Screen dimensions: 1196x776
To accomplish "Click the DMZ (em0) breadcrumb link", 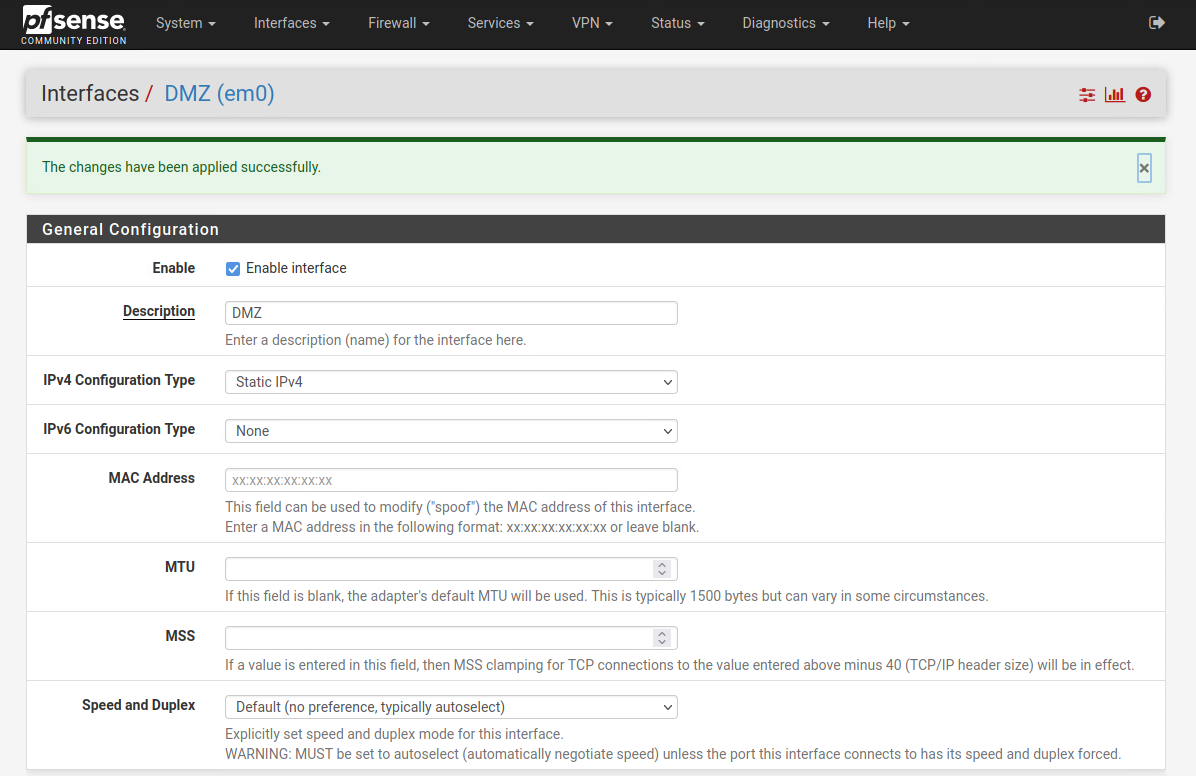I will coord(220,93).
